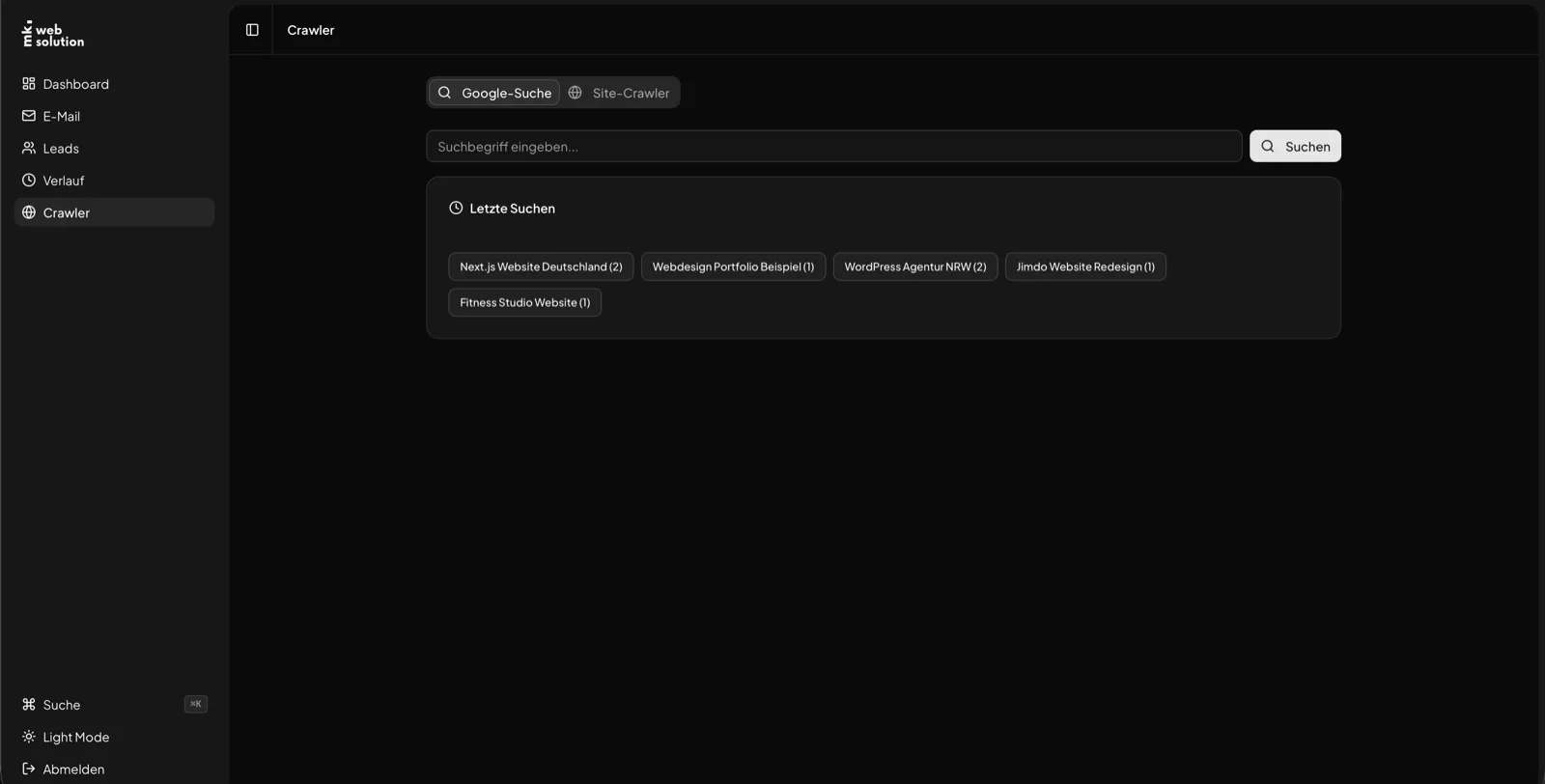This screenshot has height=784, width=1545.
Task: Click the Letzte Suchen heading
Action: pos(512,209)
